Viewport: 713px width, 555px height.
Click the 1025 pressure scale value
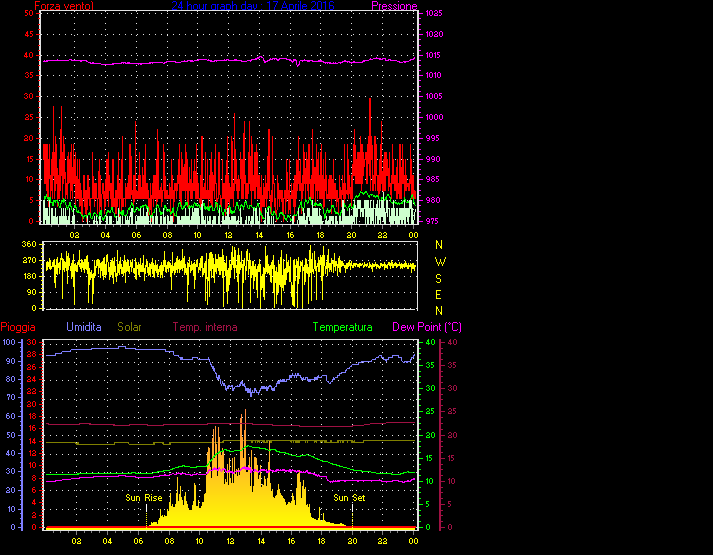[434, 13]
